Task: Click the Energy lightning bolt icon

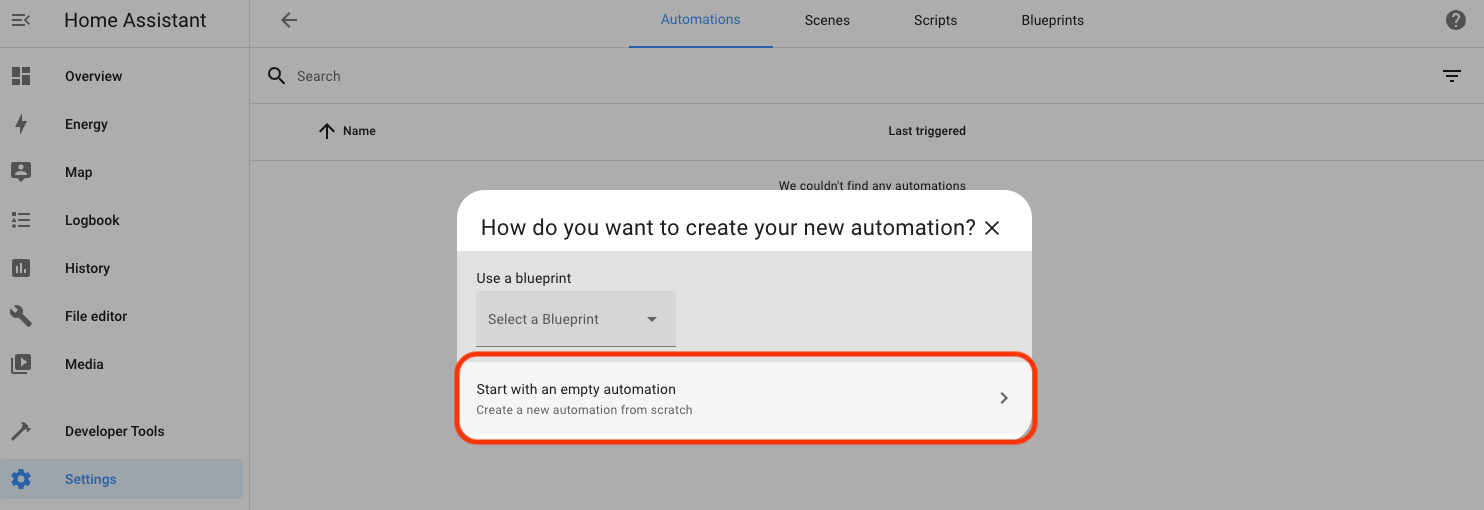Action: pos(21,124)
